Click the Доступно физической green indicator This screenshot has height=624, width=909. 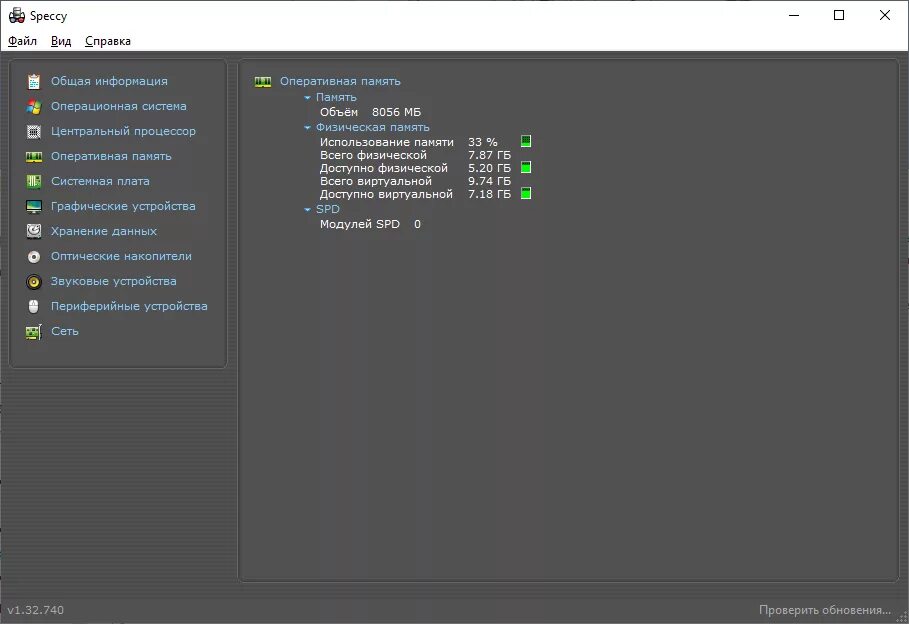tap(526, 168)
